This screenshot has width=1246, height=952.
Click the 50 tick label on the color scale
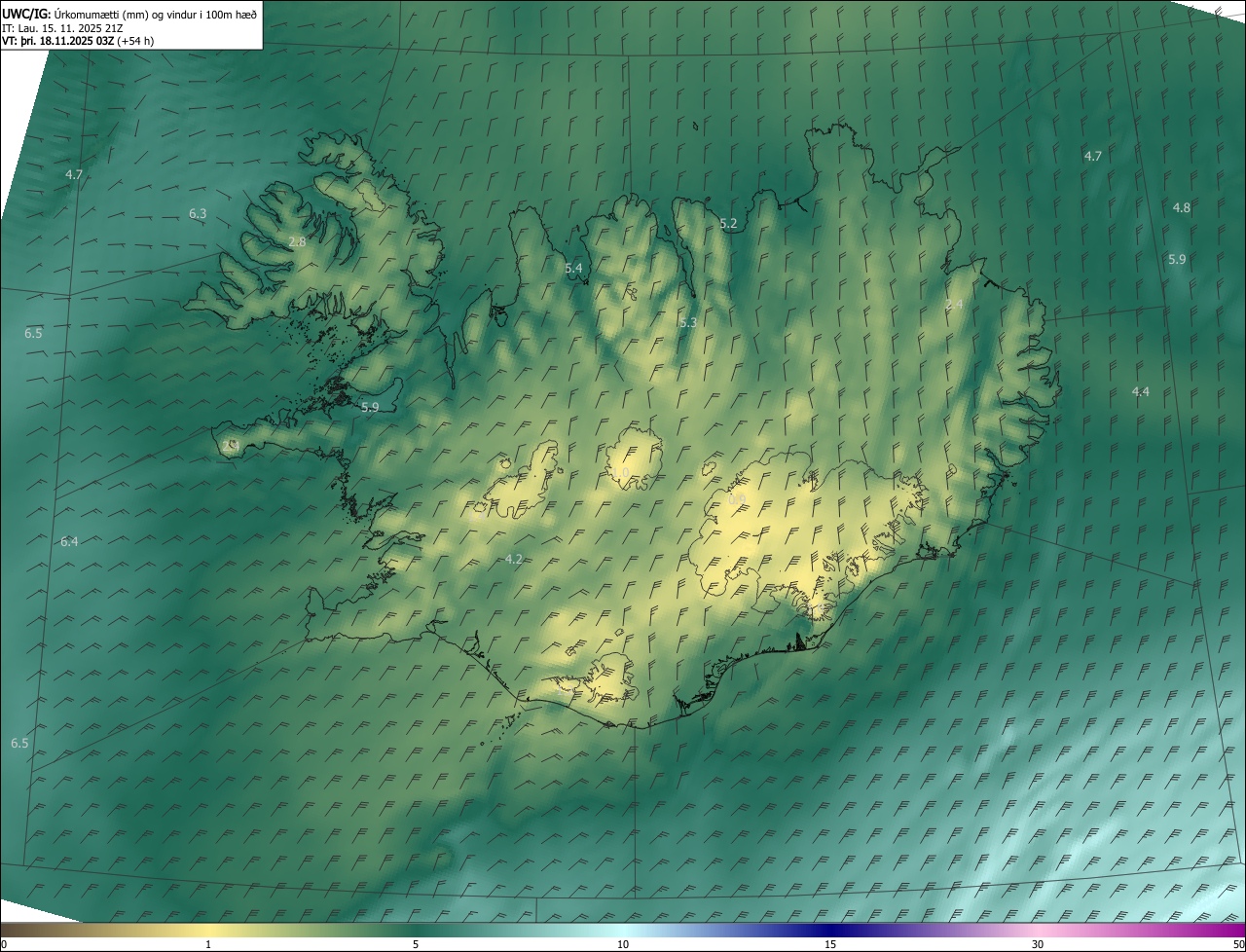(x=1238, y=944)
